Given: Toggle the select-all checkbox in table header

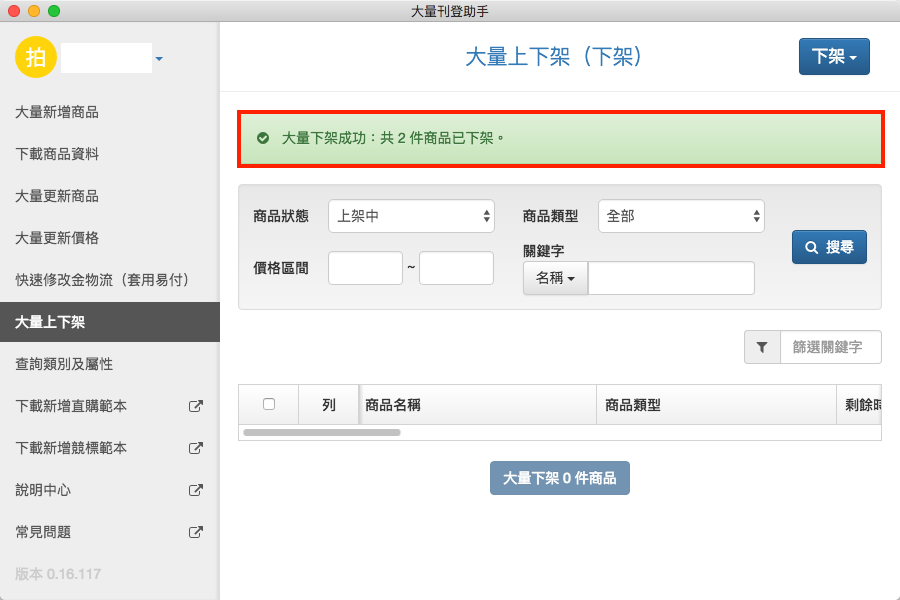Looking at the screenshot, I should [x=269, y=404].
